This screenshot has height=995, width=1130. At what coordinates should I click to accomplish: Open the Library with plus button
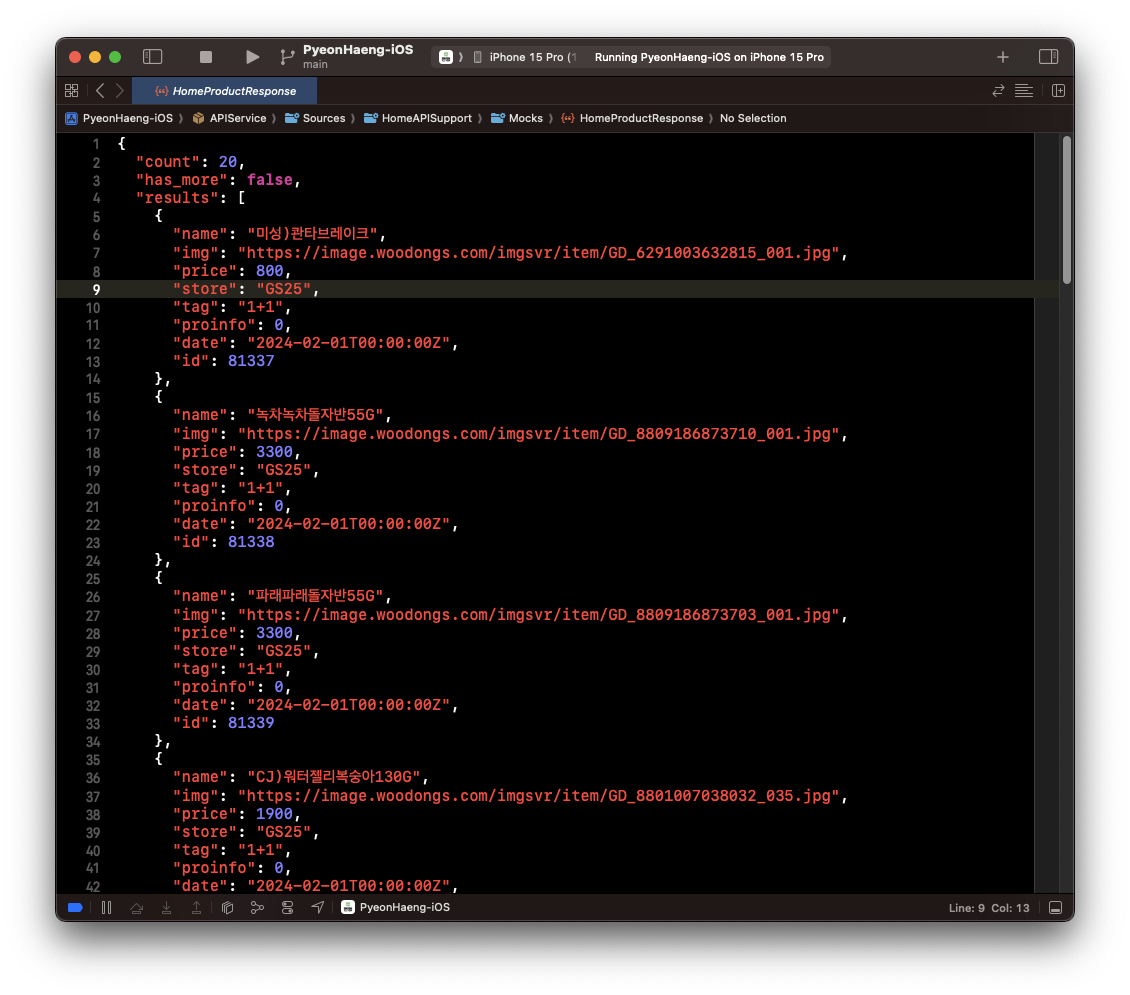(1002, 57)
